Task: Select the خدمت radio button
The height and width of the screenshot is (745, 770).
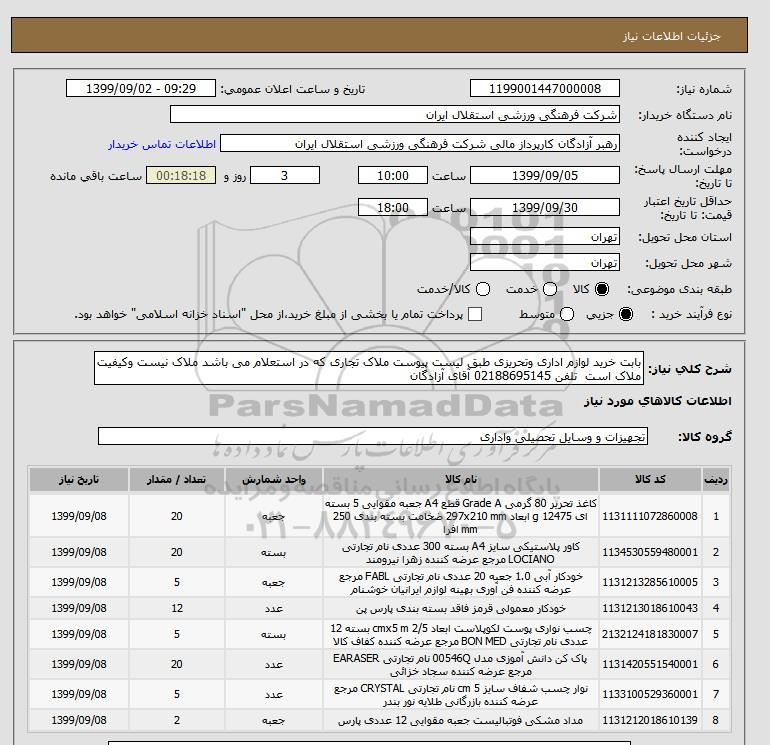Action: [x=550, y=289]
